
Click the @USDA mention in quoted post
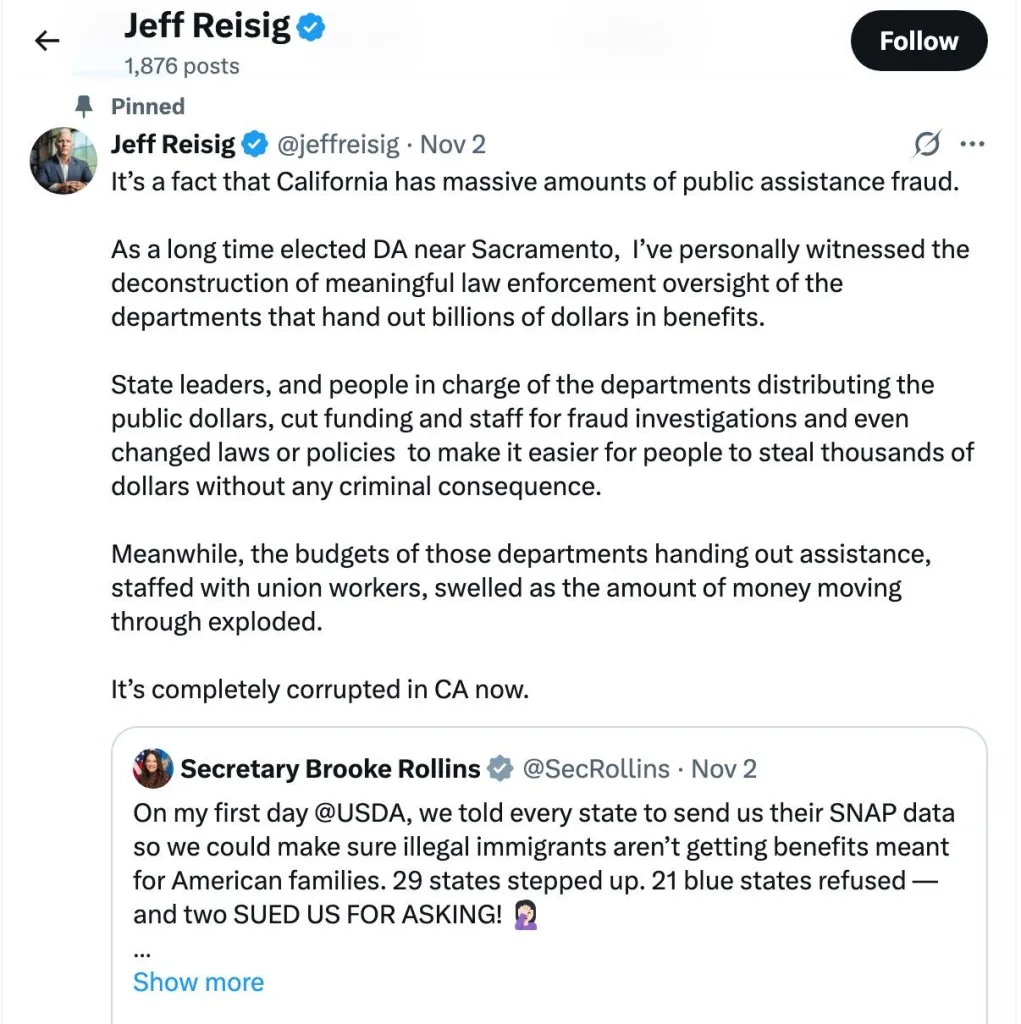pos(338,813)
